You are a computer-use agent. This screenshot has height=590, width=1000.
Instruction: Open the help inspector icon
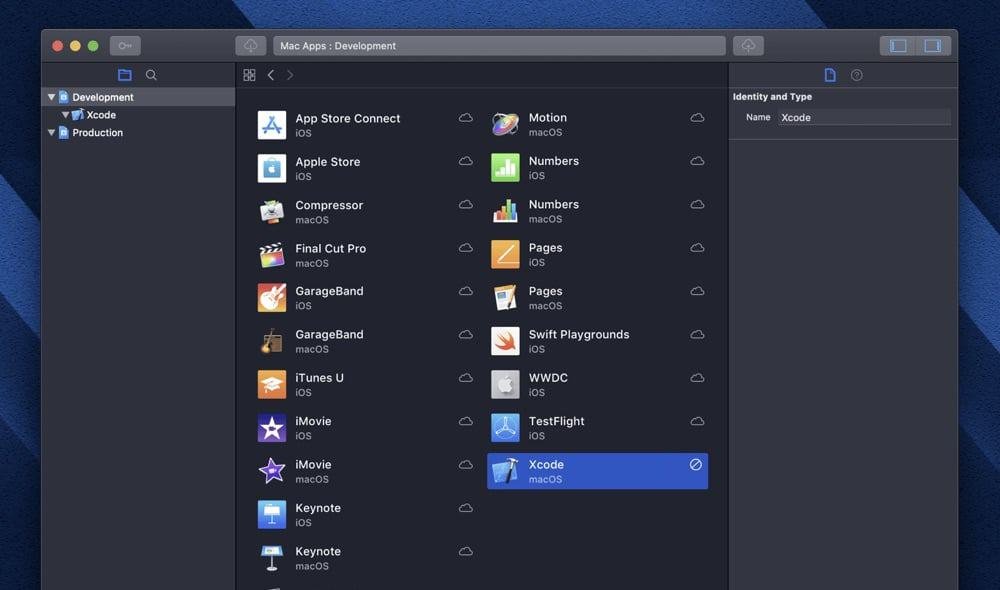[x=856, y=75]
